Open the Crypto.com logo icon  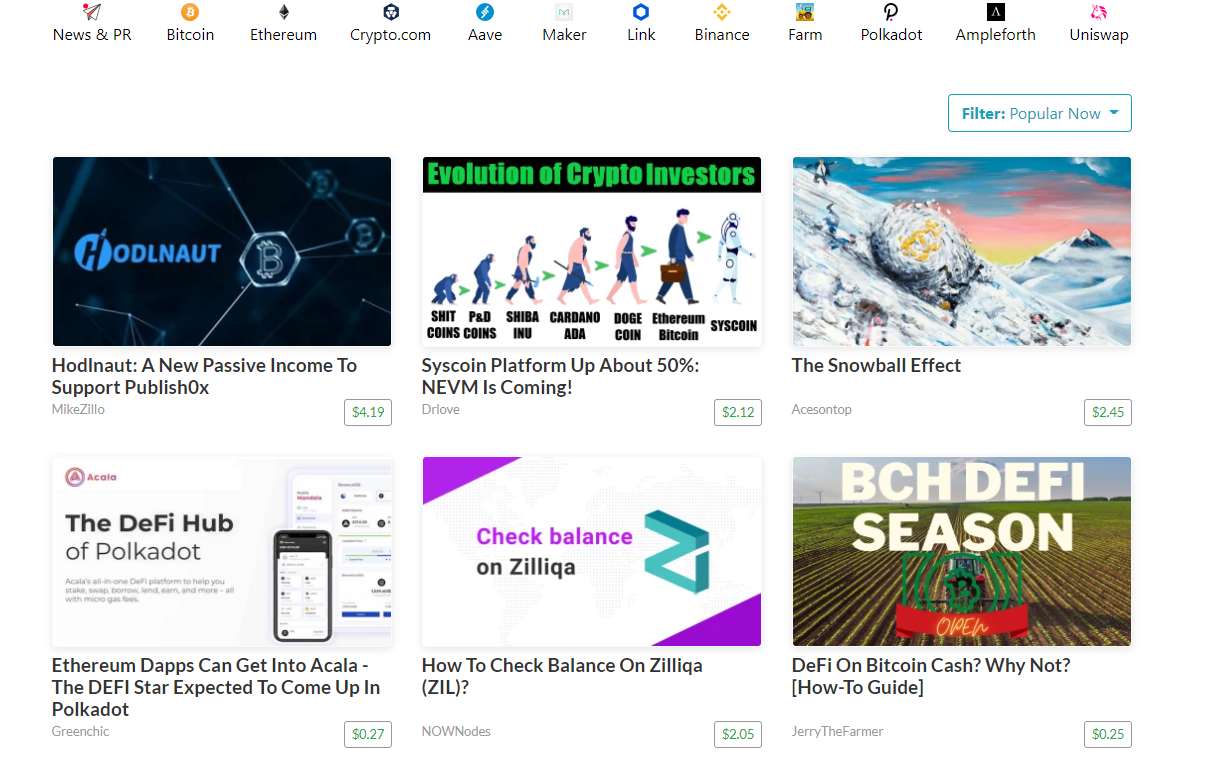390,12
